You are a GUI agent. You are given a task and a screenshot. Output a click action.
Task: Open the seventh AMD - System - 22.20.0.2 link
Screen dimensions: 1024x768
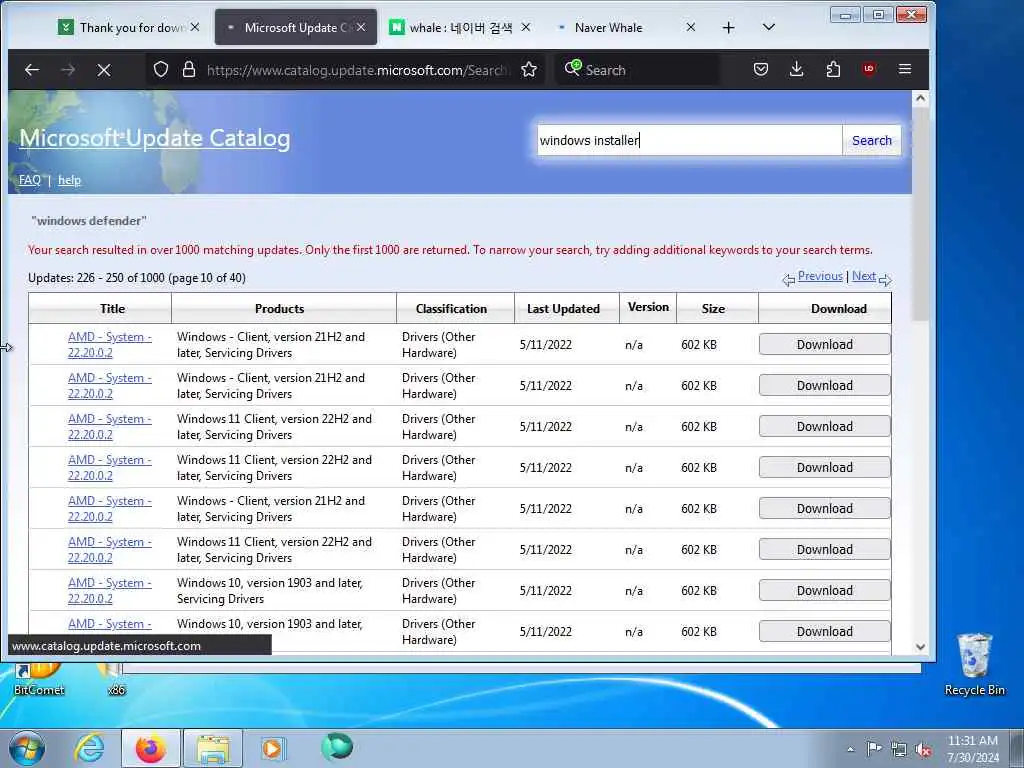pyautogui.click(x=110, y=590)
